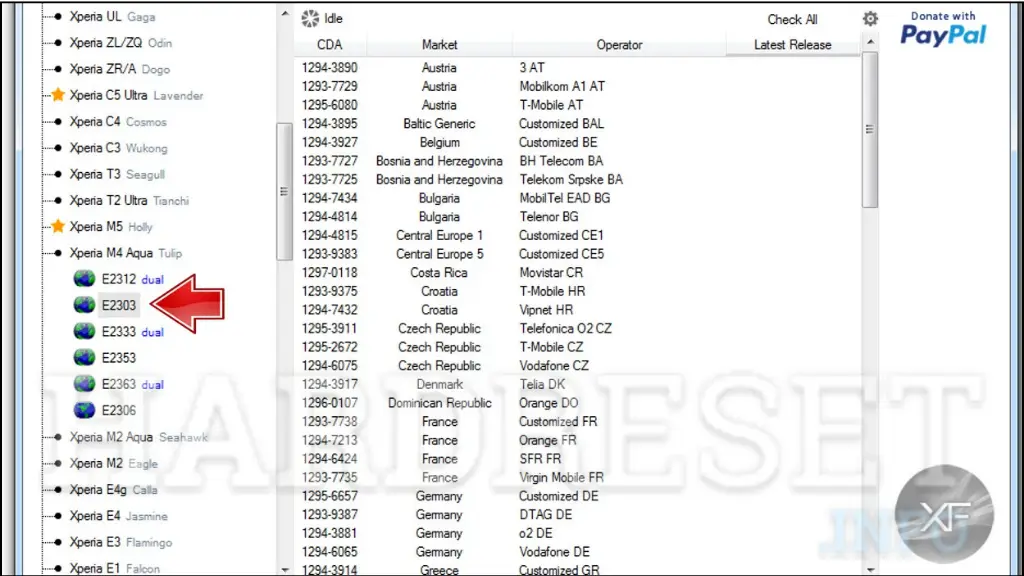Screen dimensions: 1024x576
Task: Select the SFR FR France row
Action: click(x=577, y=458)
